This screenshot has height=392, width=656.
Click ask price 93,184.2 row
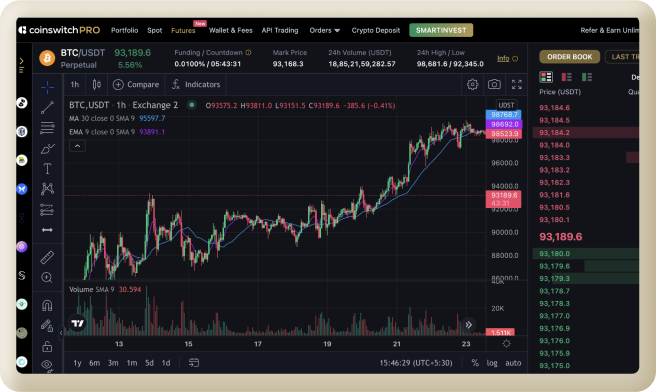(x=586, y=133)
